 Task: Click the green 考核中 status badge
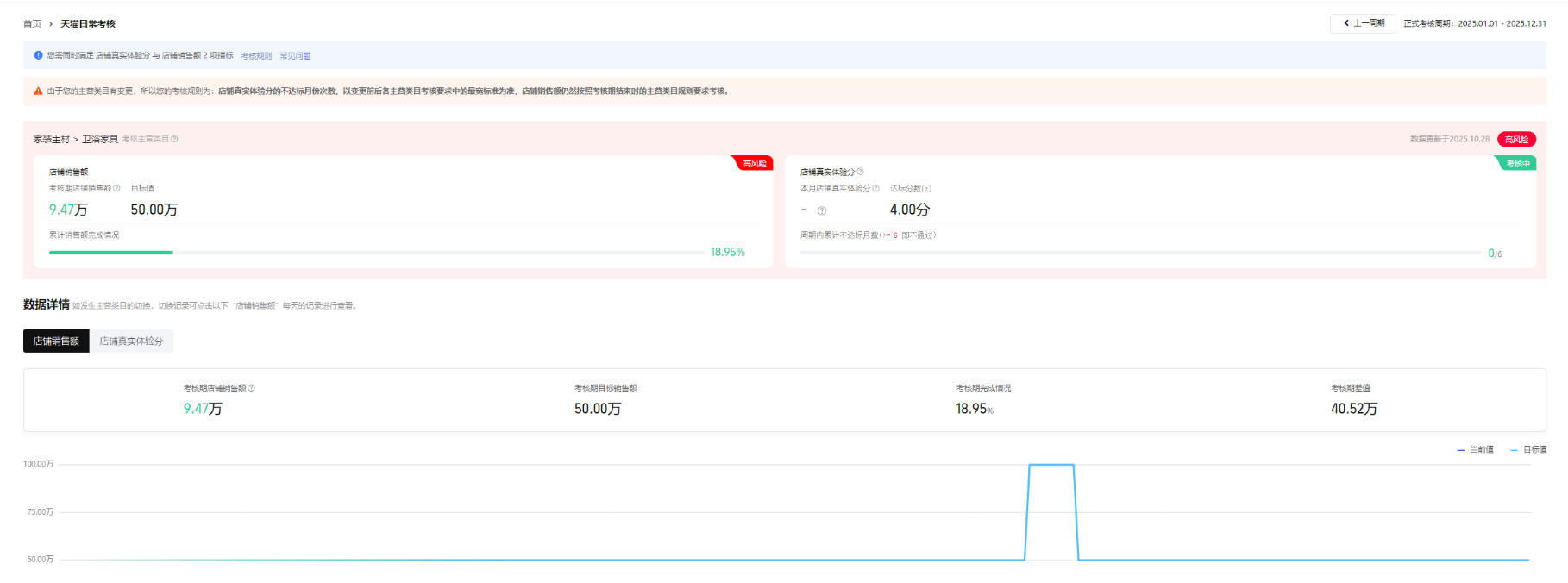point(1517,164)
